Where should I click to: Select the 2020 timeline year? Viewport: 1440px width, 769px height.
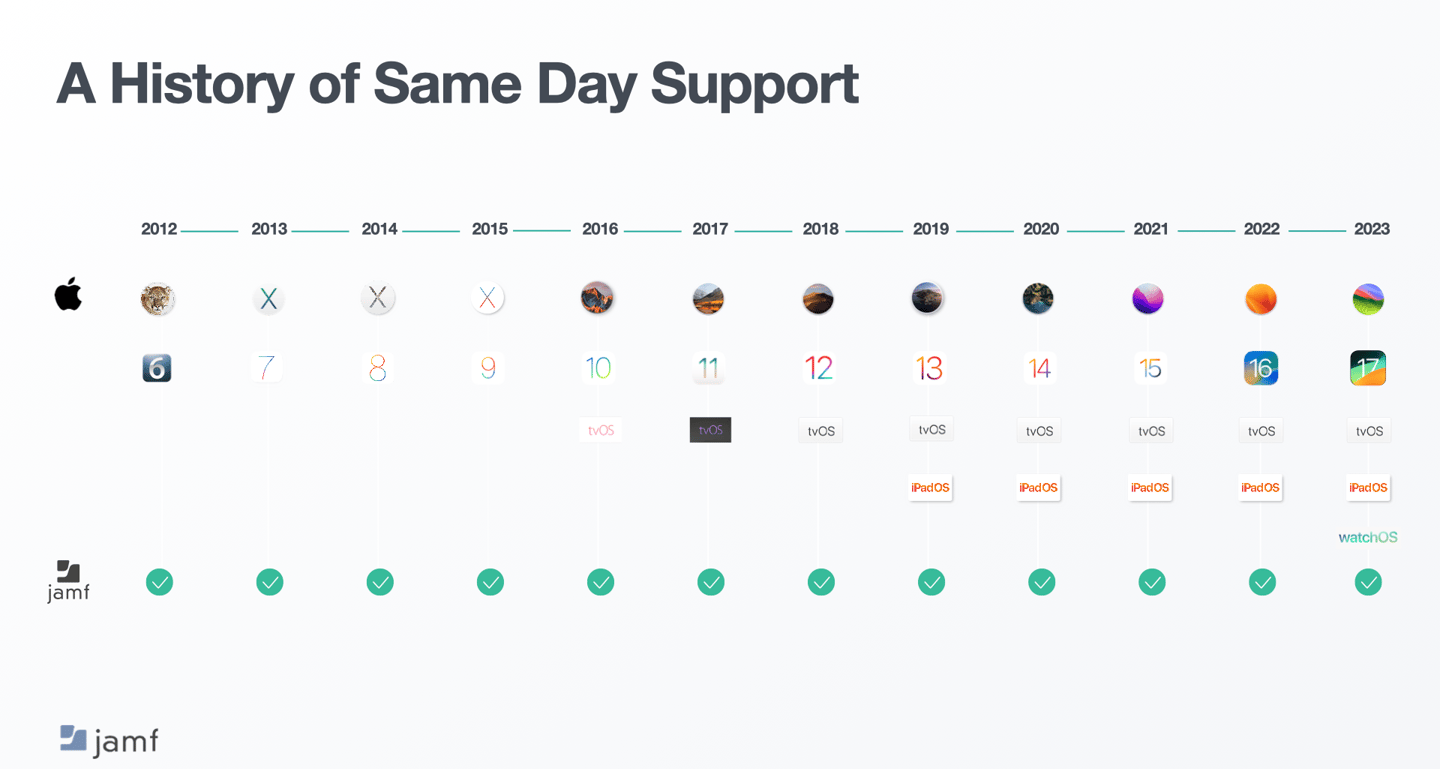pyautogui.click(x=1041, y=229)
